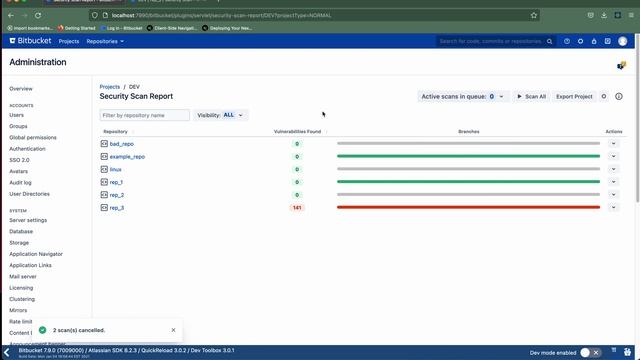
Task: Click the red branch bar for rep_3
Action: (468, 207)
